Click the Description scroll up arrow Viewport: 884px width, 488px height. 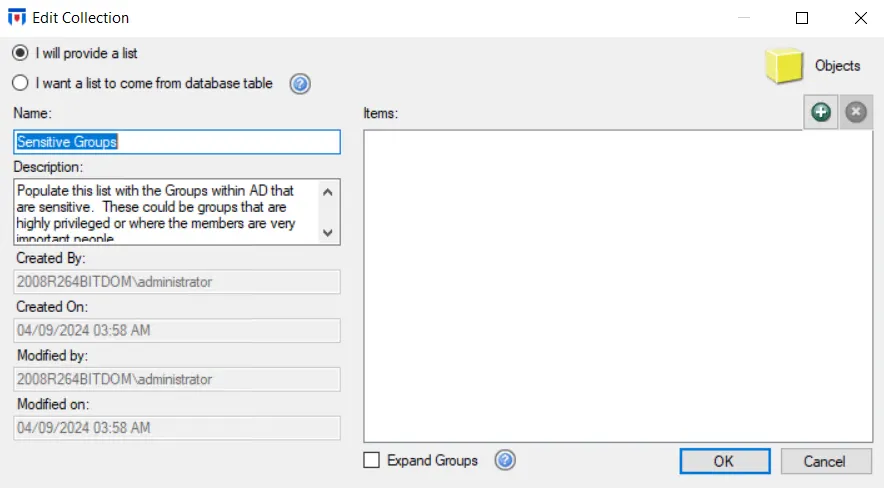pos(328,192)
